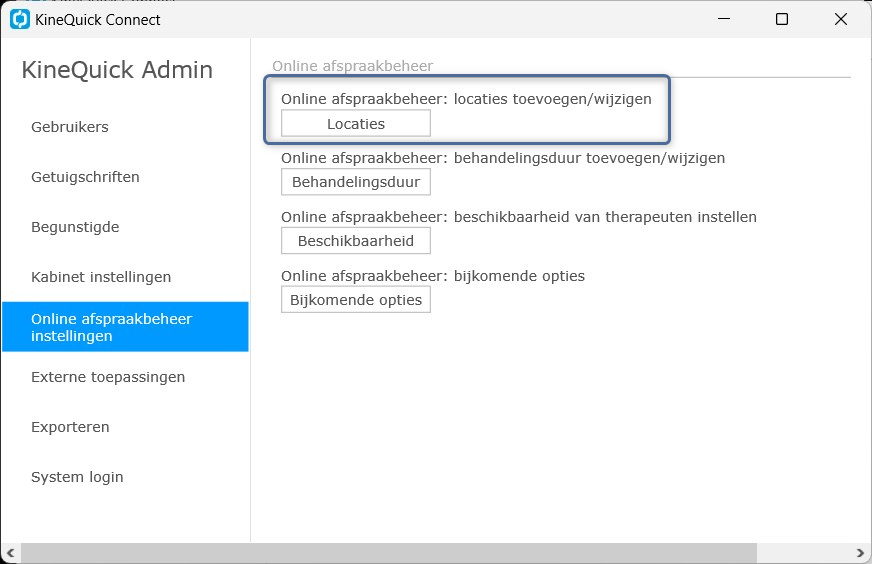Screen dimensions: 872x564
Task: Go to Begunstigde settings
Action: pos(125,227)
